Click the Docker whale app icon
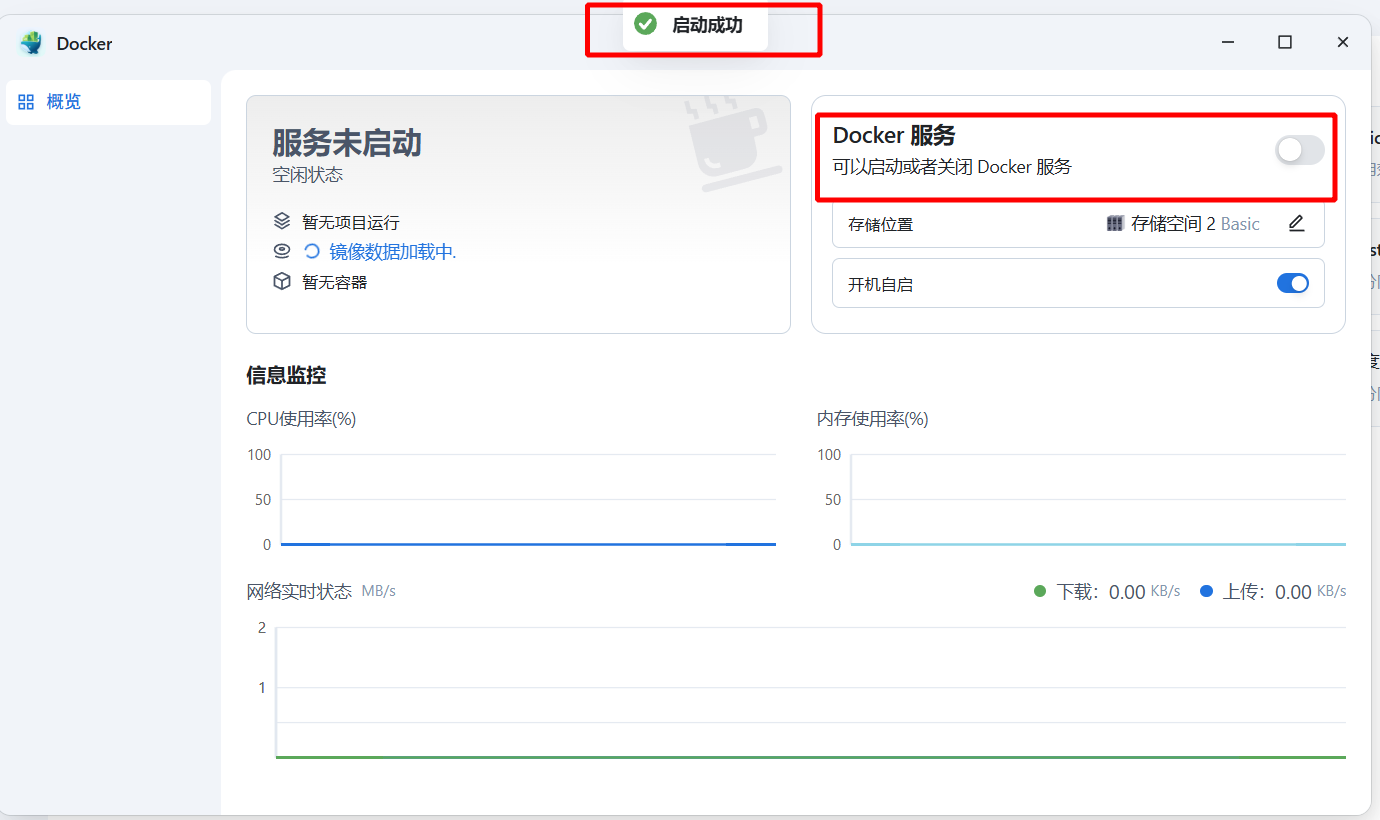The height and width of the screenshot is (820, 1380). [x=32, y=43]
